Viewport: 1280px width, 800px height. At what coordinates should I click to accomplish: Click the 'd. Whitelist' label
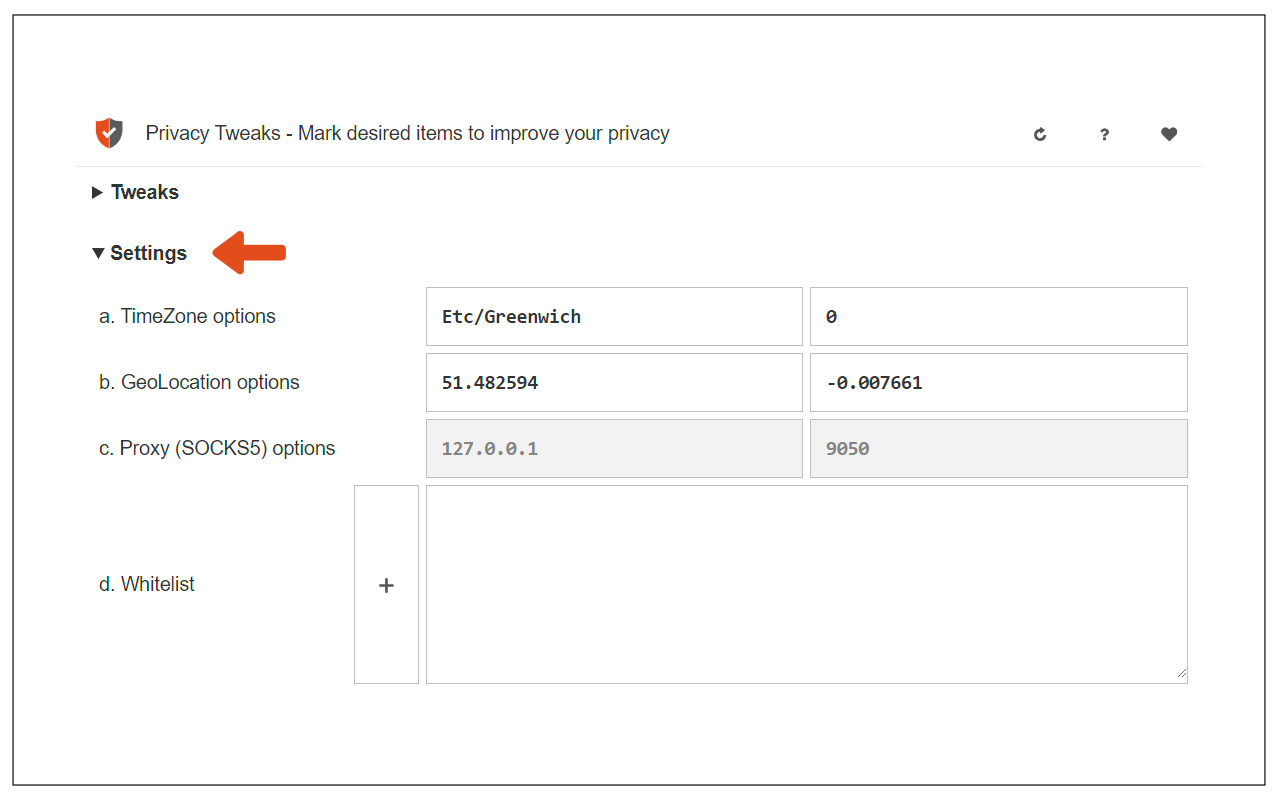coord(147,584)
